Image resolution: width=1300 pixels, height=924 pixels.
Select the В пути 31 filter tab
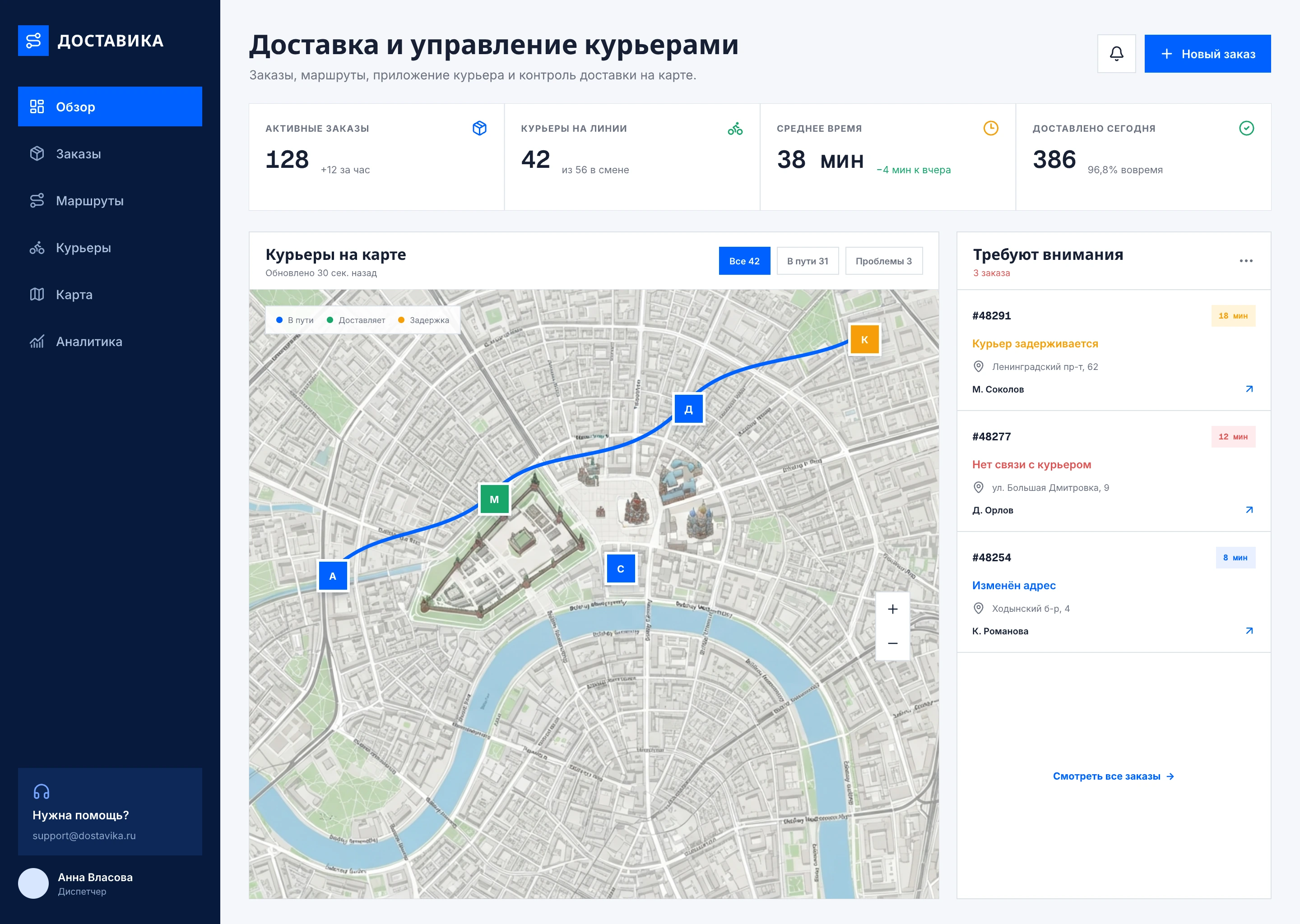807,261
